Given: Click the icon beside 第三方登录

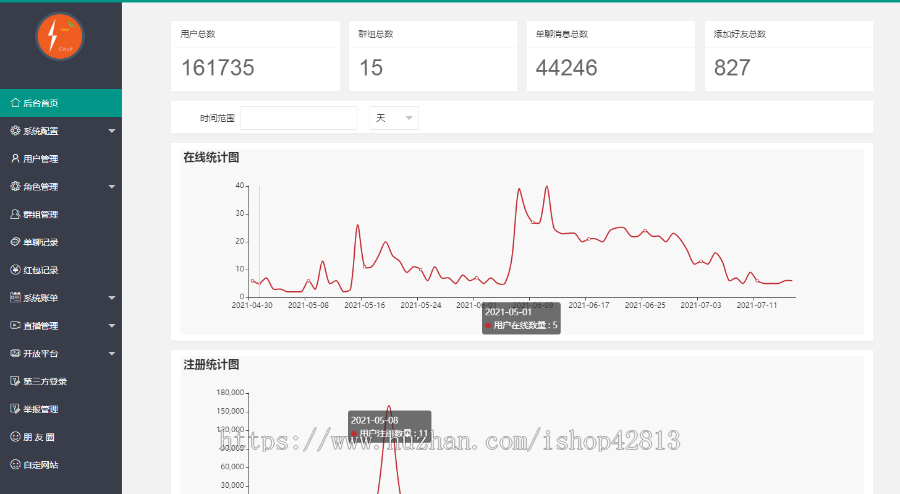Looking at the screenshot, I should click(x=15, y=381).
